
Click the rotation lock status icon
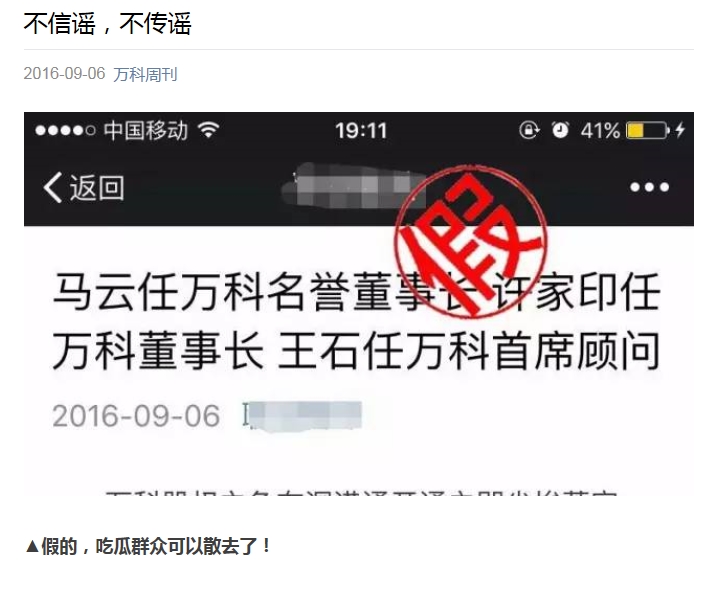click(529, 130)
